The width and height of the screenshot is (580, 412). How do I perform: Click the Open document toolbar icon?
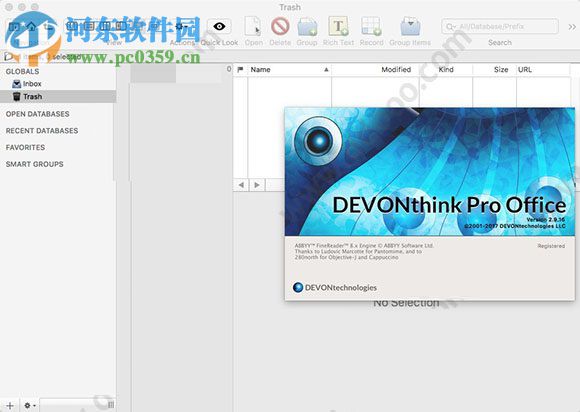tap(254, 27)
